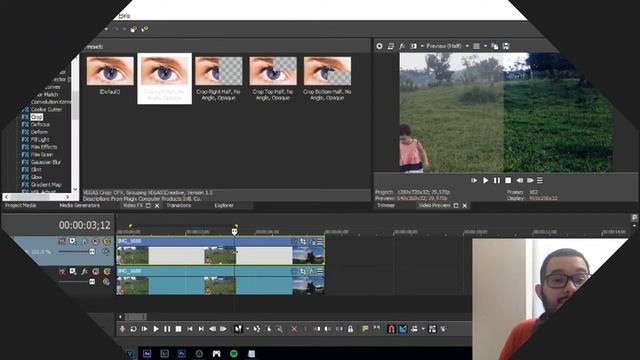Switch to the Explorer tab

pos(224,205)
